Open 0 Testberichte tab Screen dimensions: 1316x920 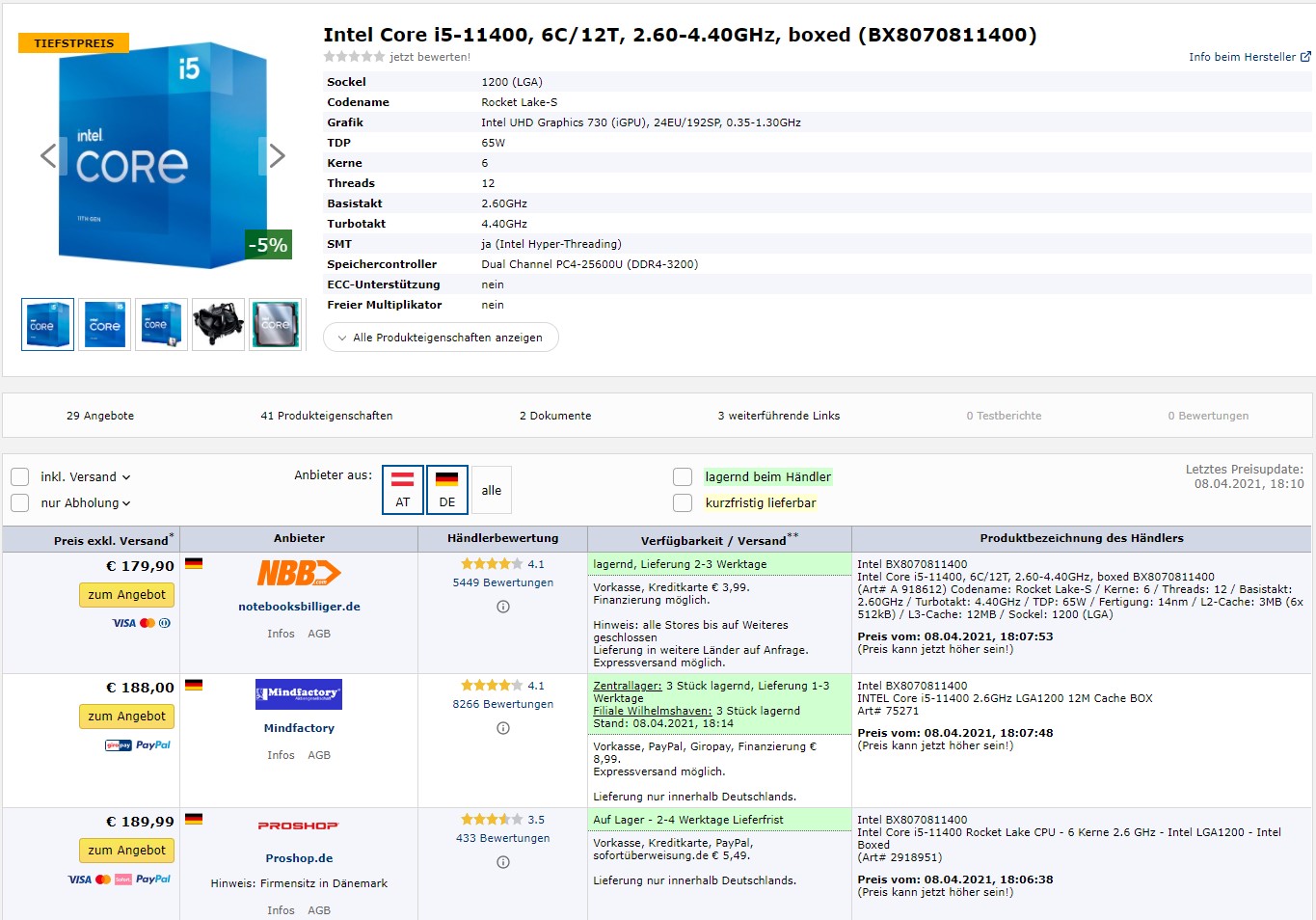pos(1004,416)
